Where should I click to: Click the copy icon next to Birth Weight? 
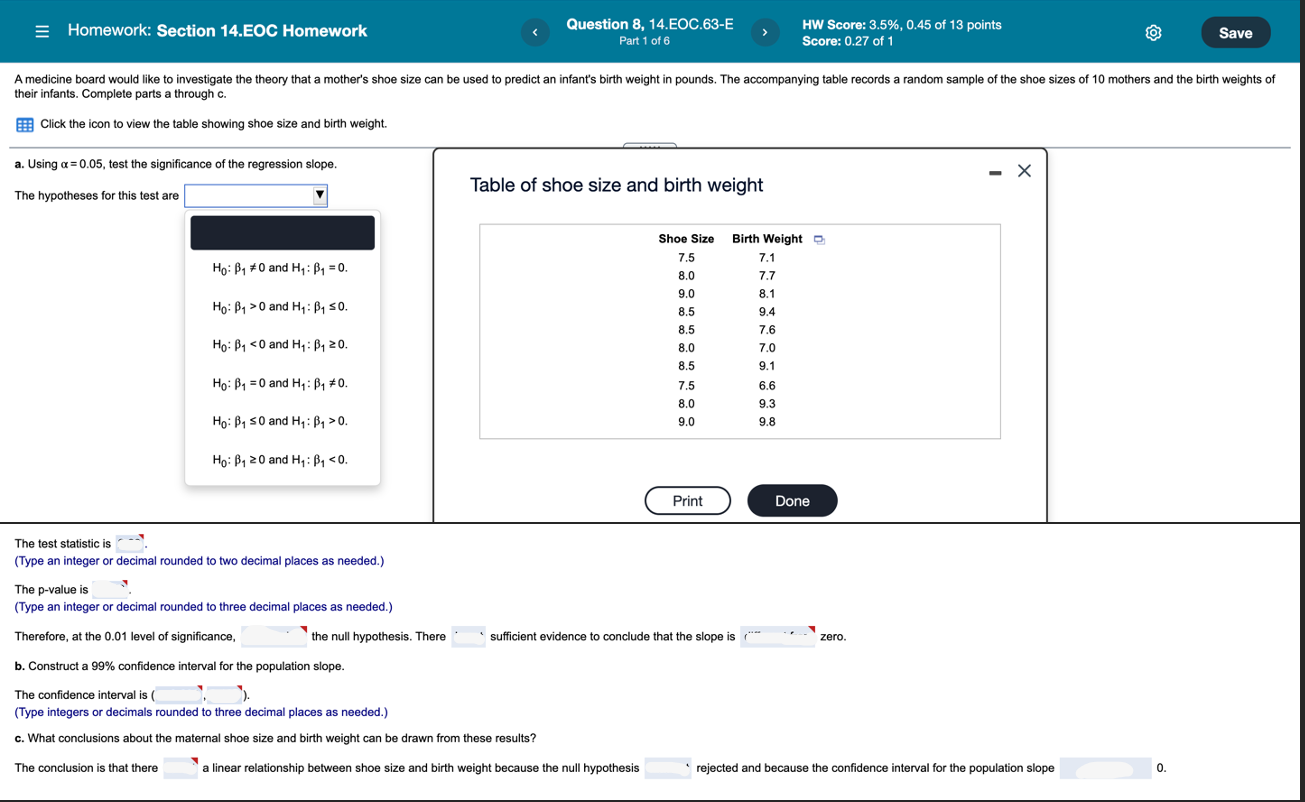pos(819,239)
